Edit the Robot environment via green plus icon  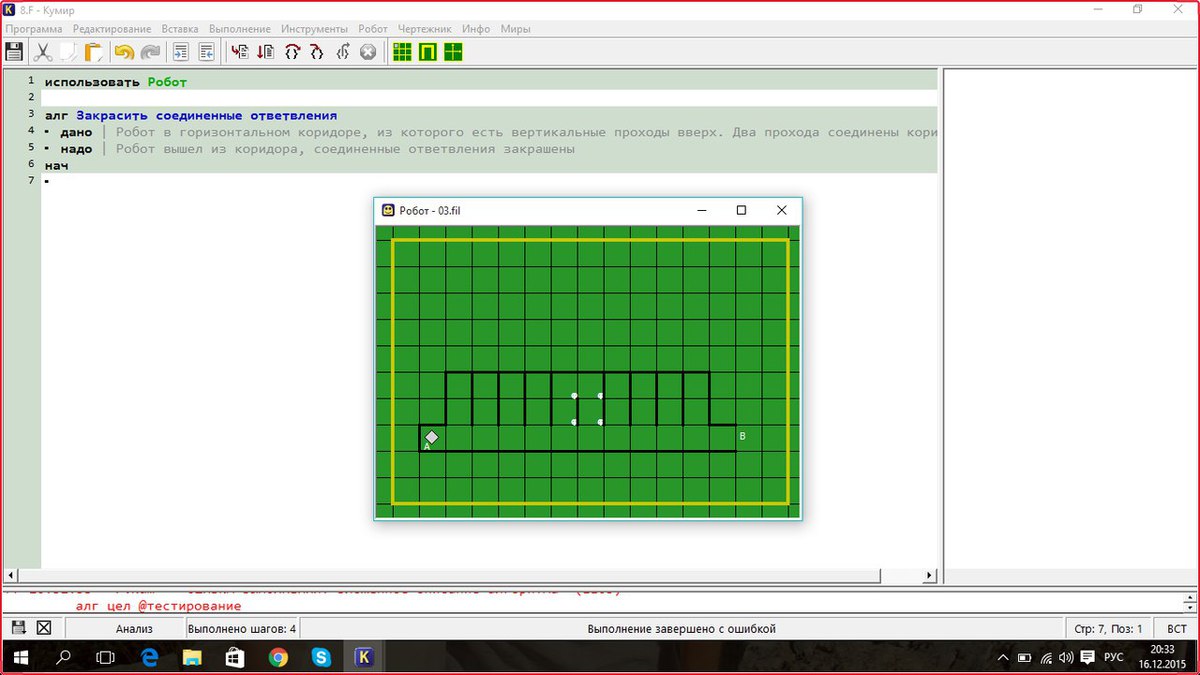tap(452, 52)
